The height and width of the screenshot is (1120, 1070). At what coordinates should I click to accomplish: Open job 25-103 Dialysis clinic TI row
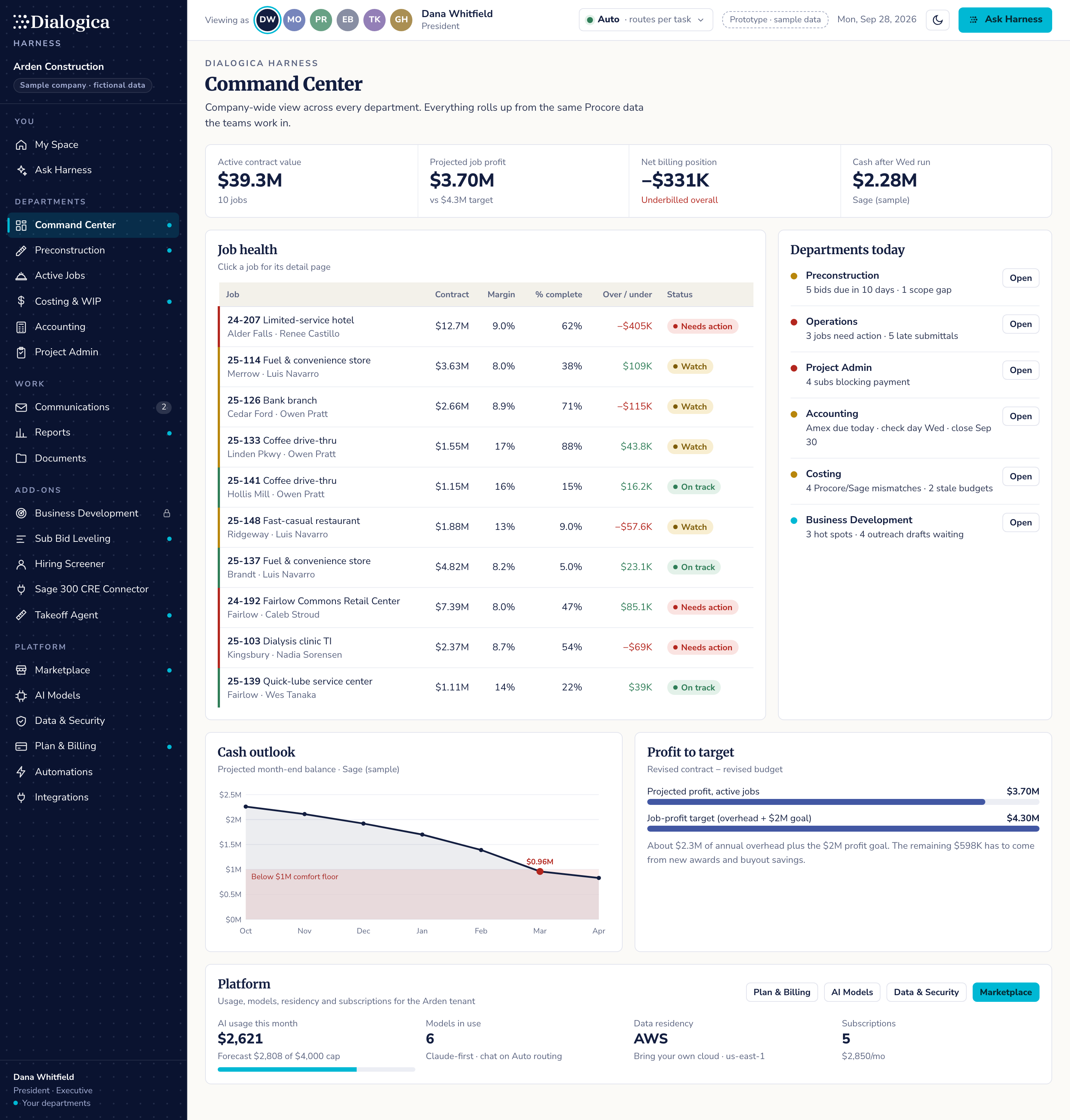[486, 648]
